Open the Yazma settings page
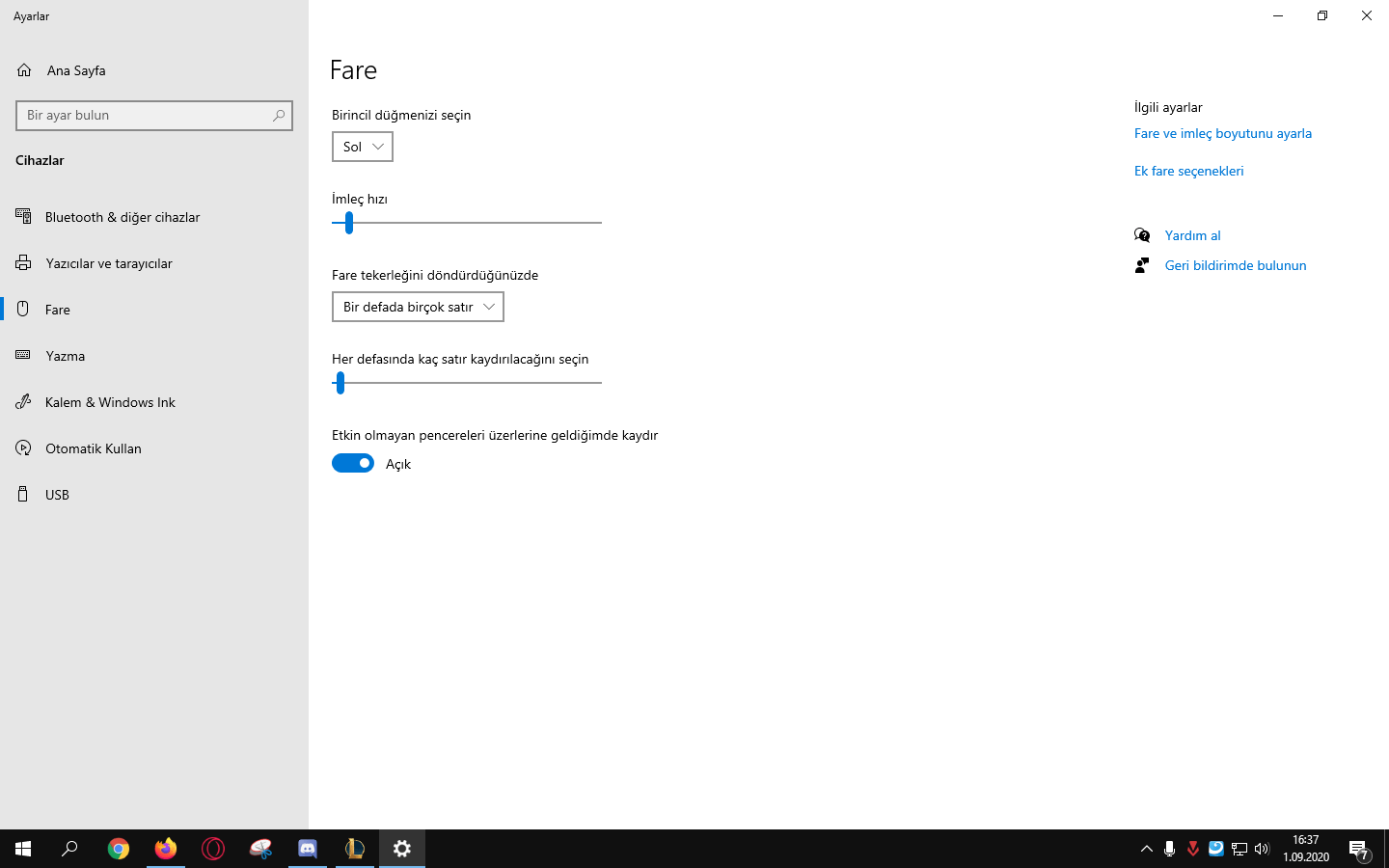The width and height of the screenshot is (1389, 868). [x=154, y=356]
